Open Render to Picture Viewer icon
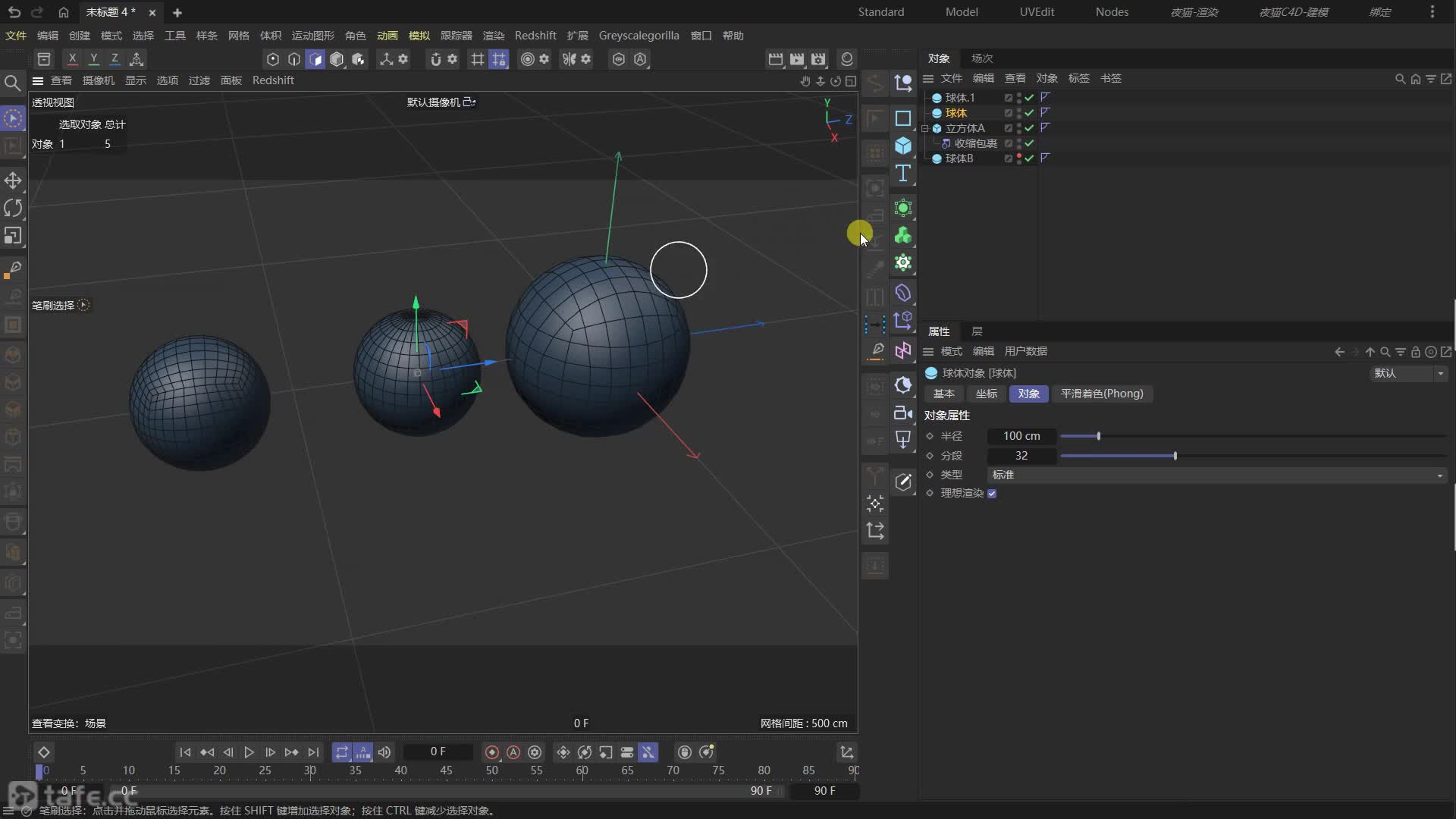 (x=796, y=59)
